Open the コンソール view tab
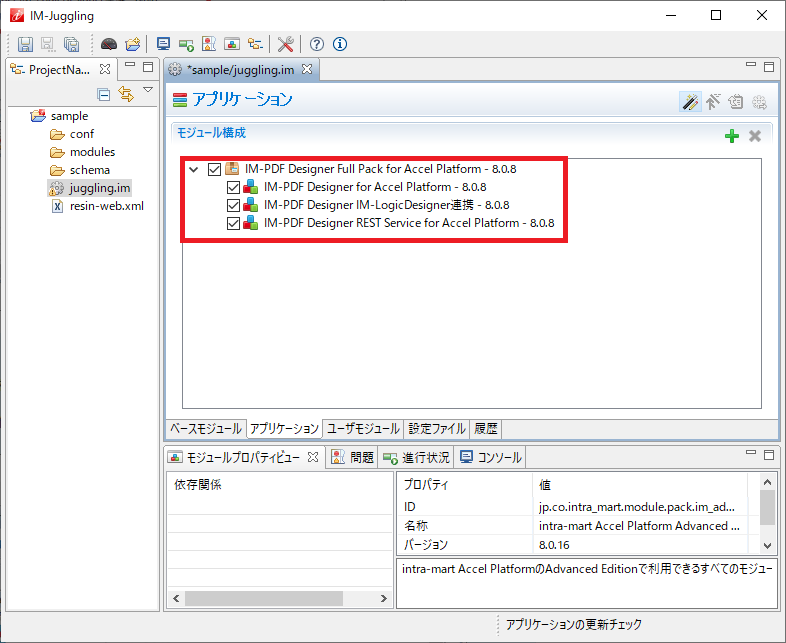The width and height of the screenshot is (786, 643). [x=490, y=457]
